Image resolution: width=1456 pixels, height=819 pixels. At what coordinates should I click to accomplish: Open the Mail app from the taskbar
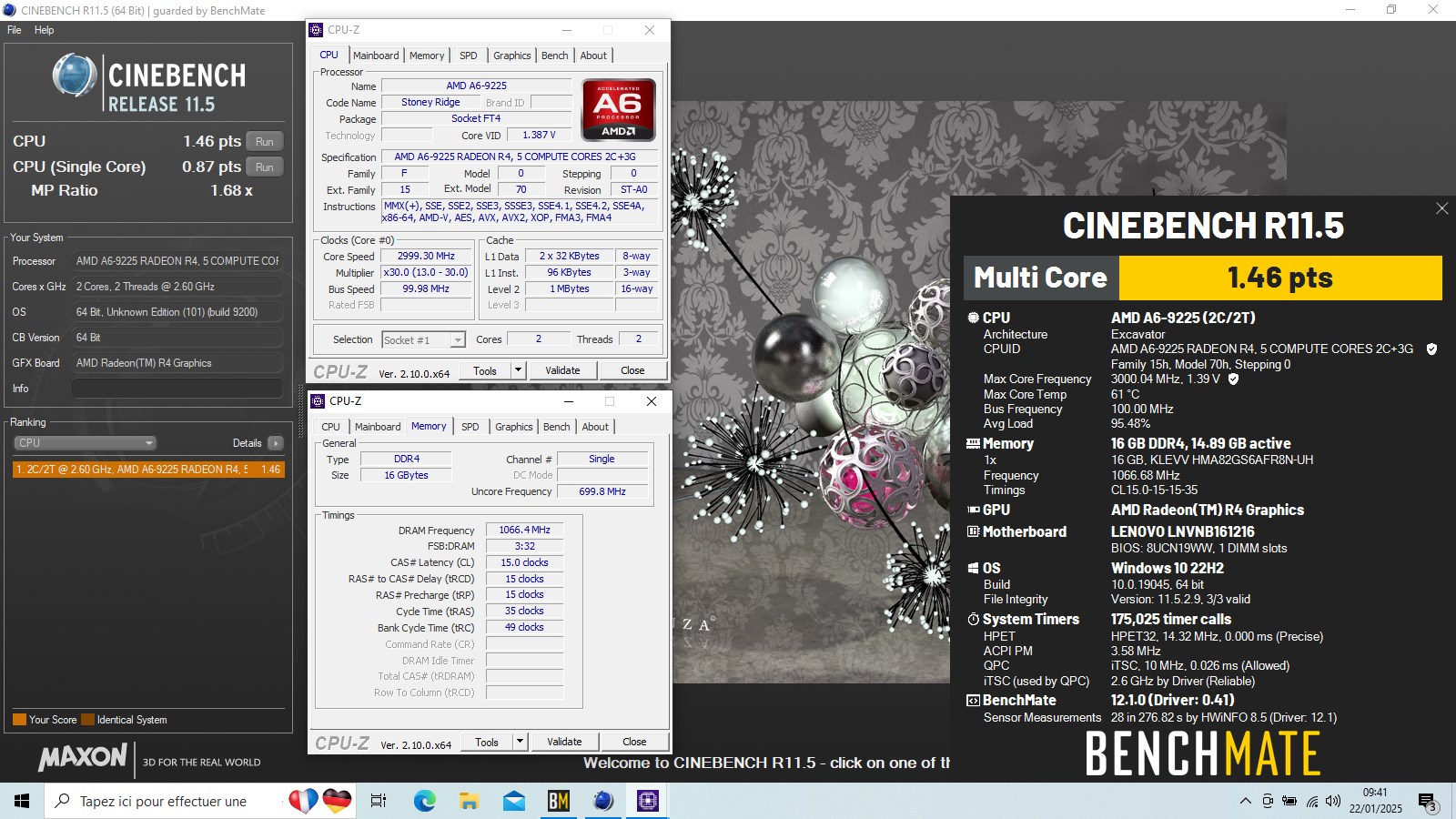pos(513,801)
